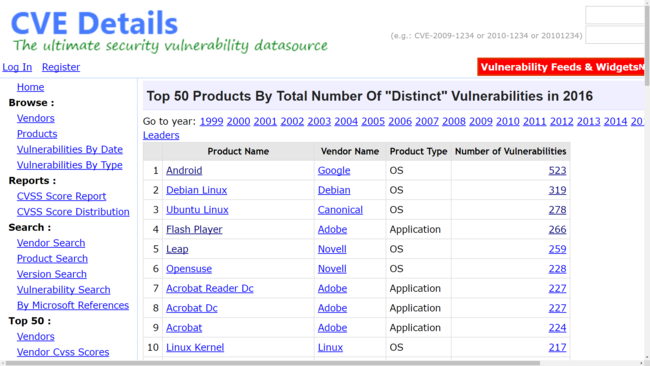Screen dimensions: 650x366
Task: Go to year 2003
Action: 319,121
